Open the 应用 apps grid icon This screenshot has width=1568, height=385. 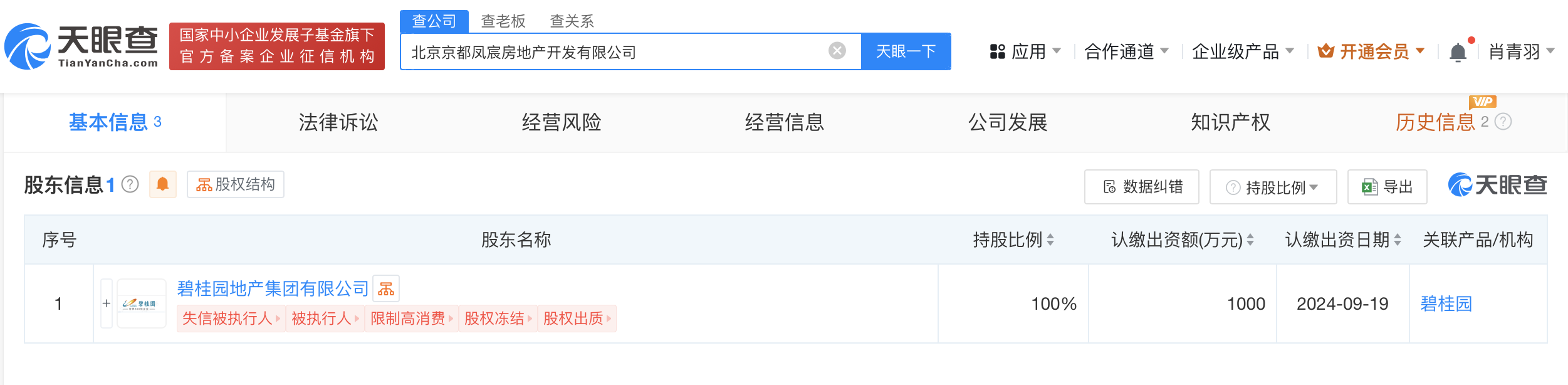click(998, 51)
